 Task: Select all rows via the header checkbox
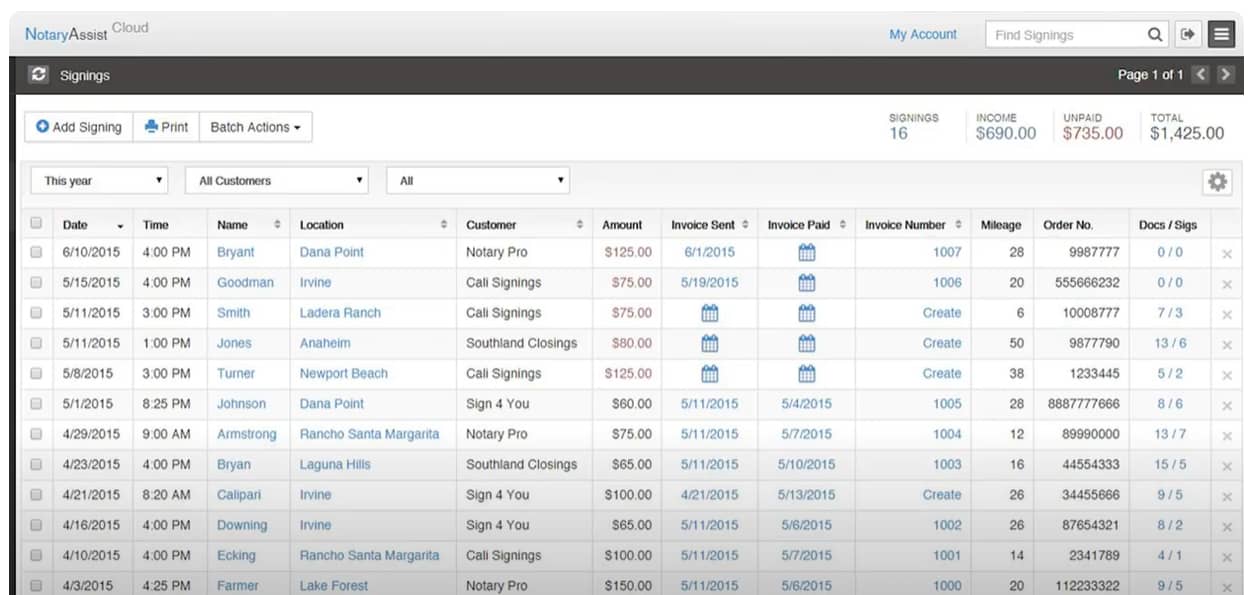tap(36, 223)
